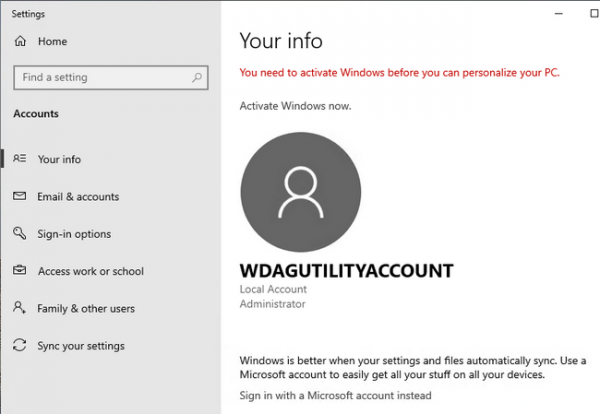Screen dimensions: 600x414
Task: Open Email & accounts settings
Action: click(110, 196)
